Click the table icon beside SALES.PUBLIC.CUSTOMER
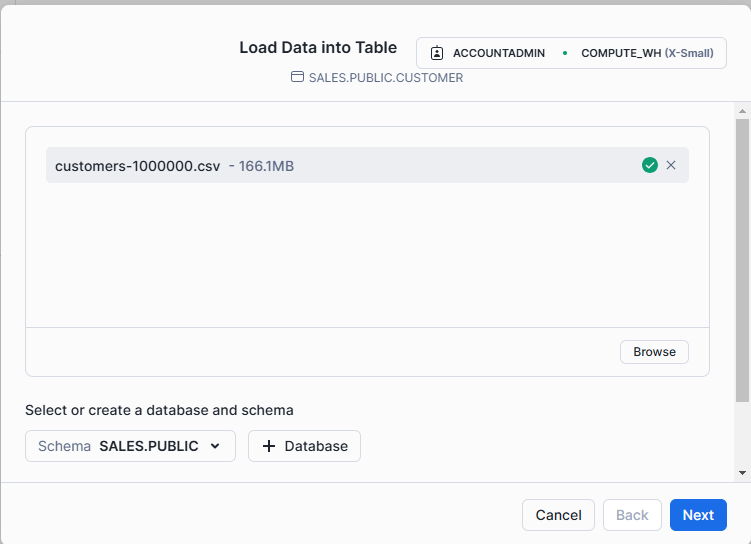This screenshot has width=751, height=544. click(297, 77)
